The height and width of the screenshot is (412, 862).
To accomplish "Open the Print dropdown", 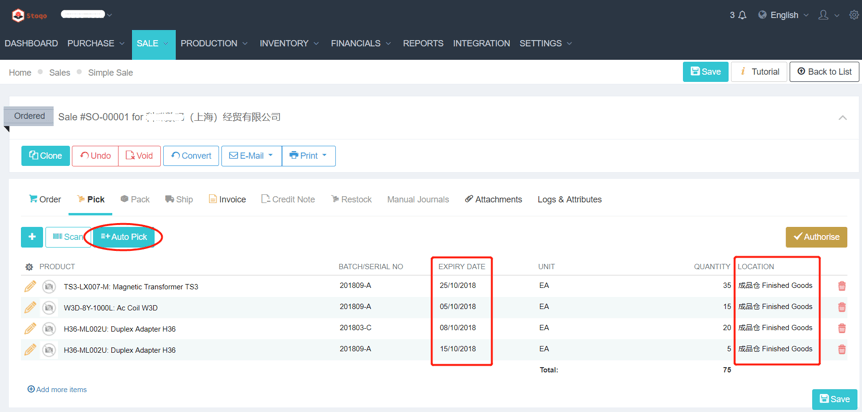I will pos(308,156).
